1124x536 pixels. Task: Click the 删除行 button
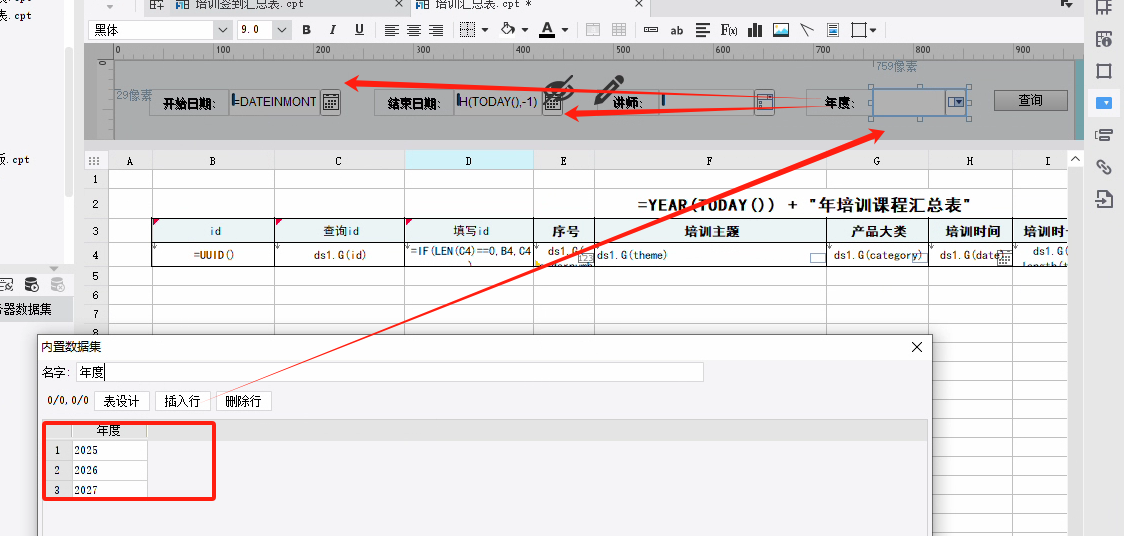point(244,401)
